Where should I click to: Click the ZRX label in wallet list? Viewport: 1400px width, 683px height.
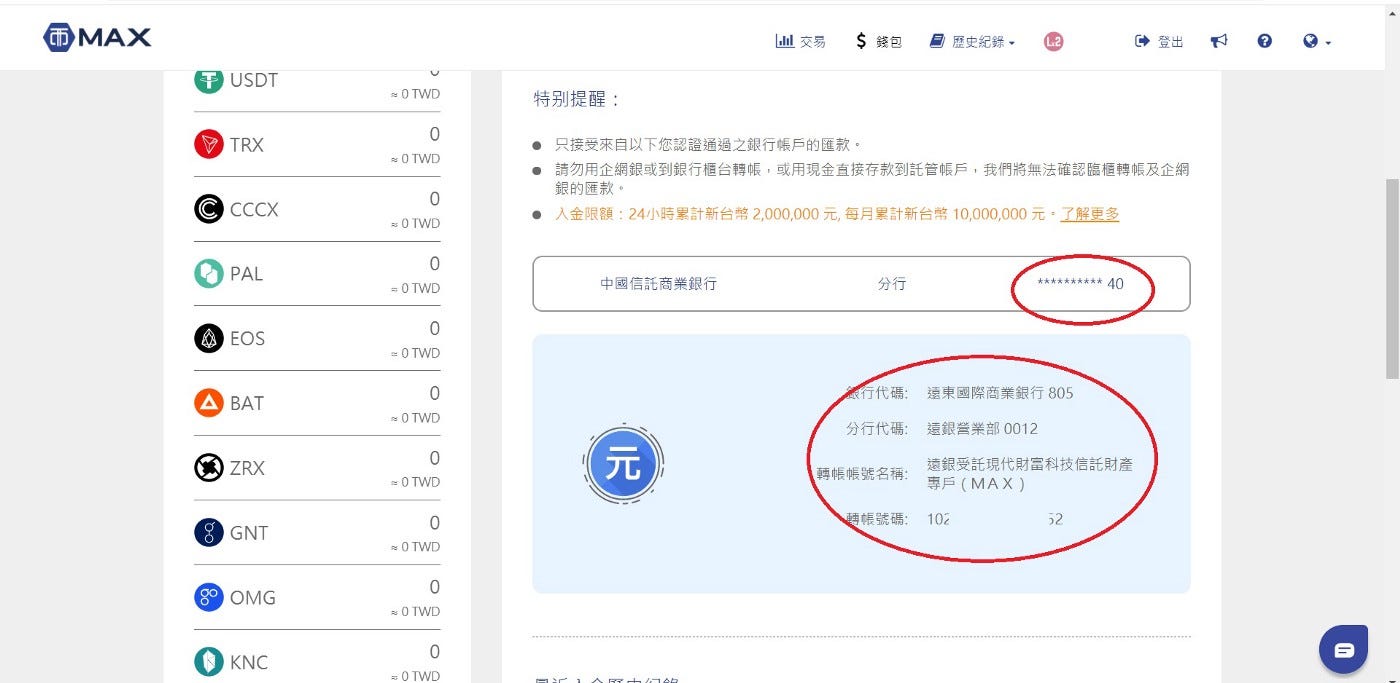(x=247, y=468)
